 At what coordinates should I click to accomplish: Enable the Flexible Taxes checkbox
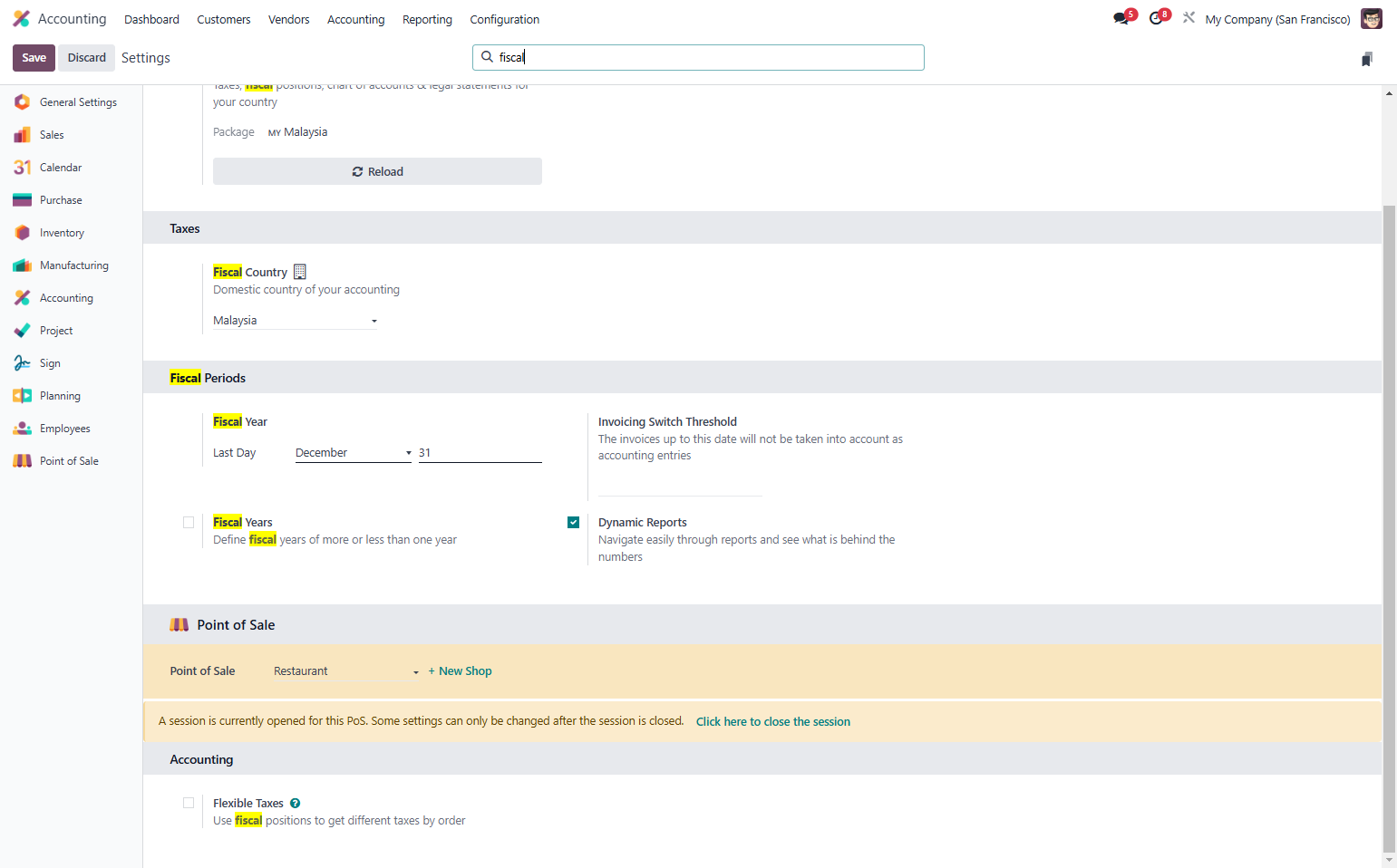189,803
